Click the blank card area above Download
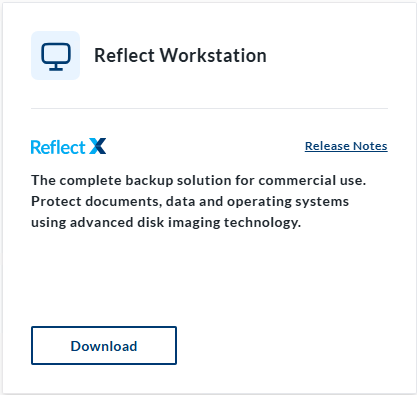The width and height of the screenshot is (417, 395). pyautogui.click(x=209, y=278)
